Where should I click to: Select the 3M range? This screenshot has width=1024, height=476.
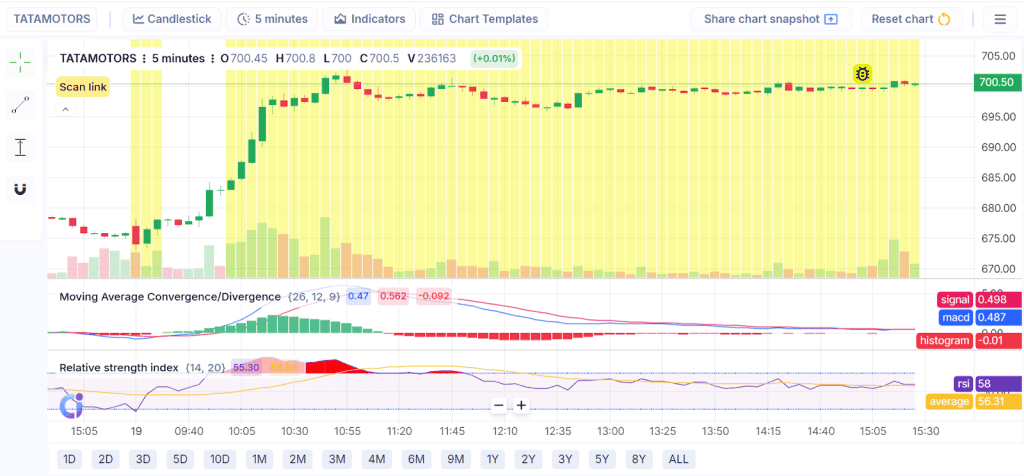(x=336, y=459)
